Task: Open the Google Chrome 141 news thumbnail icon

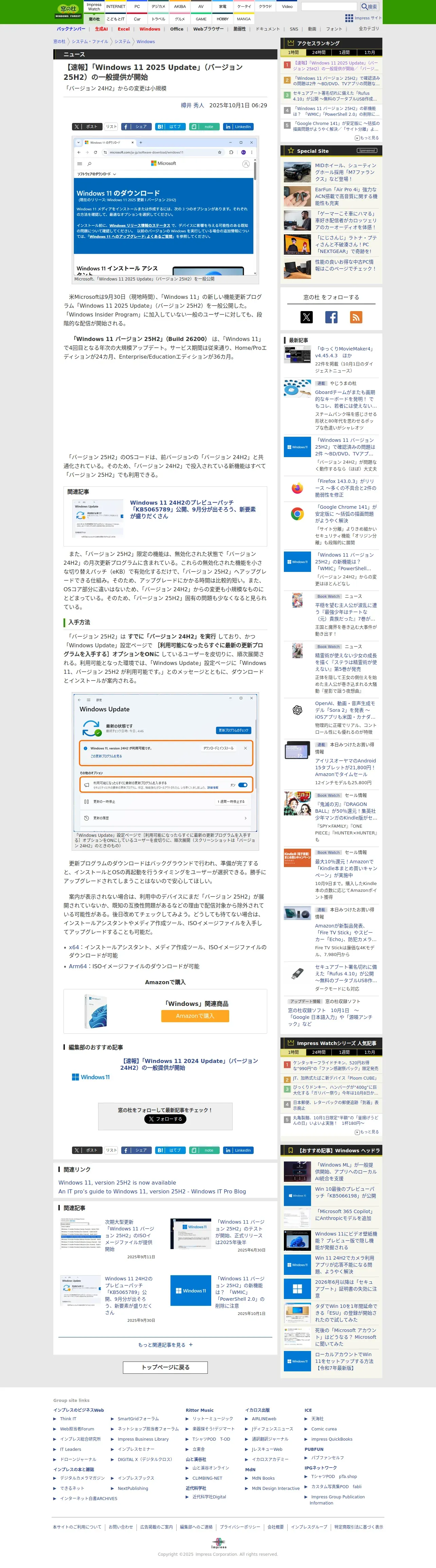Action: [x=297, y=515]
